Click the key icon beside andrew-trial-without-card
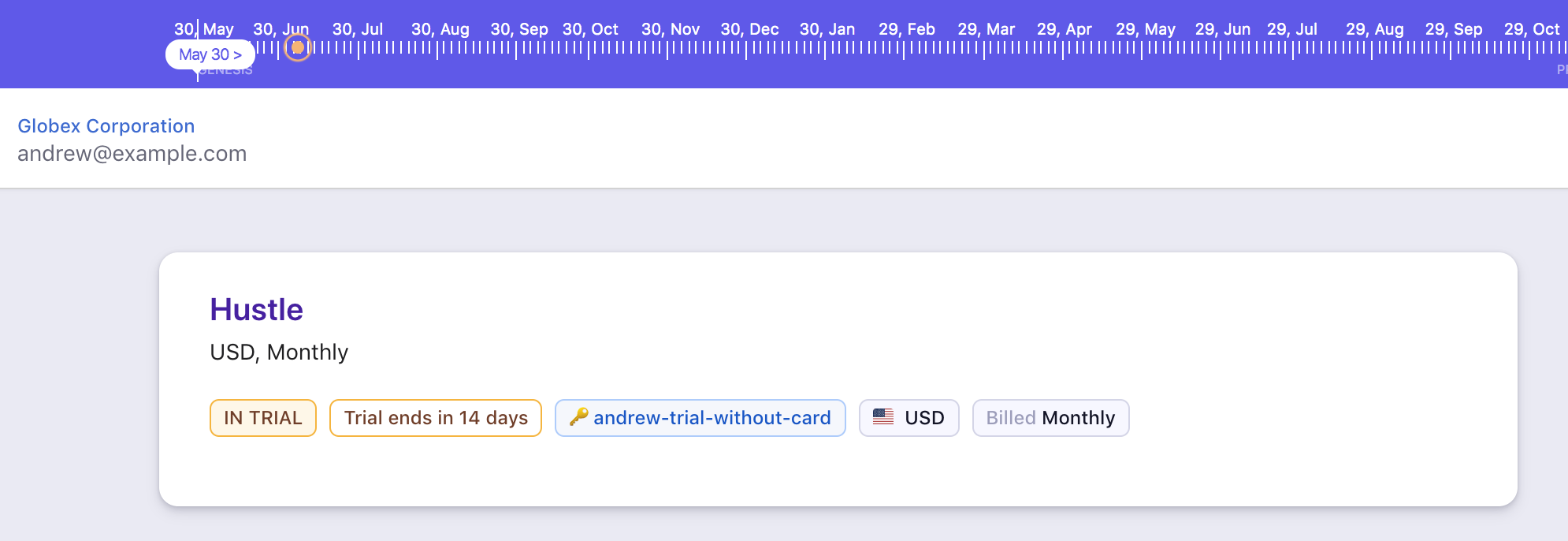This screenshot has height=541, width=1568. [579, 416]
